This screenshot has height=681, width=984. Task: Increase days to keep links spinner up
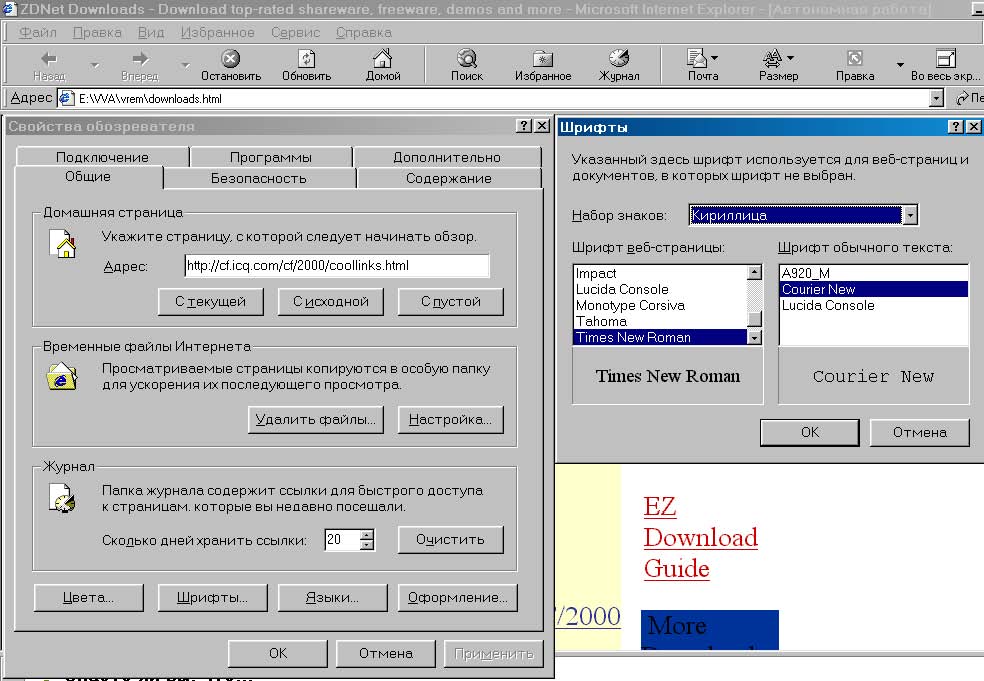pyautogui.click(x=367, y=534)
